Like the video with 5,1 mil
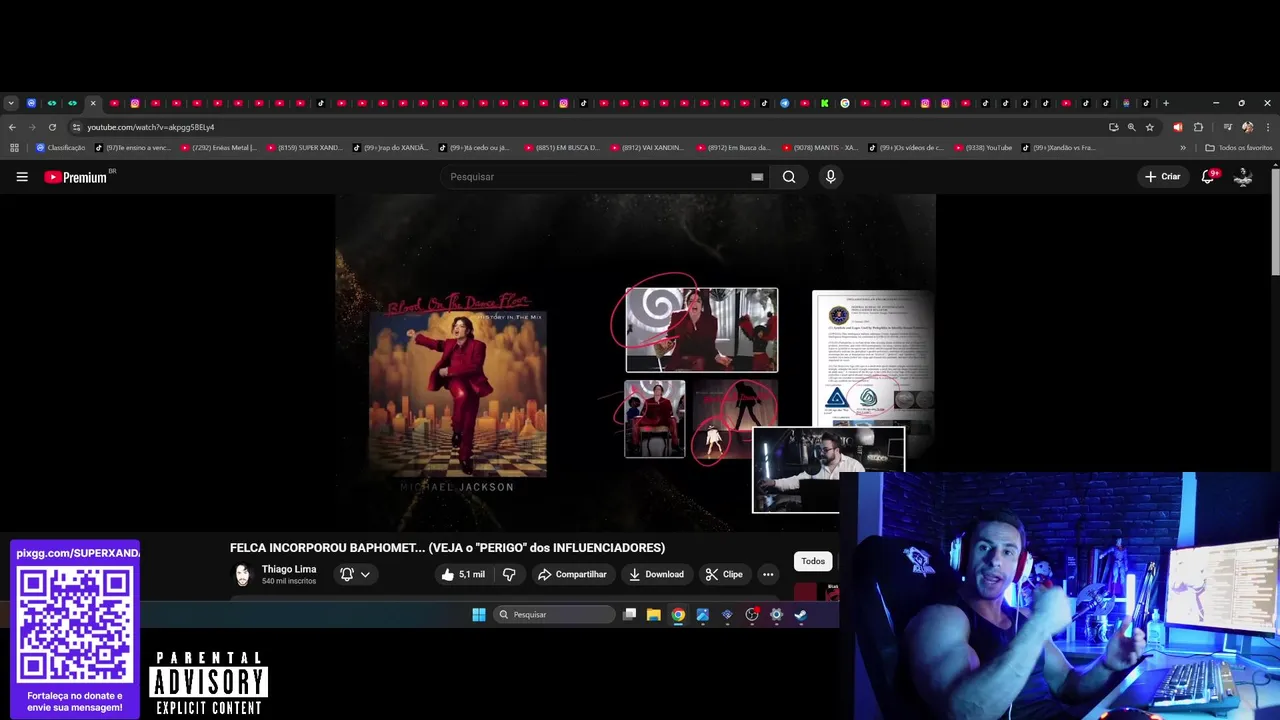This screenshot has width=1280, height=720. (463, 574)
